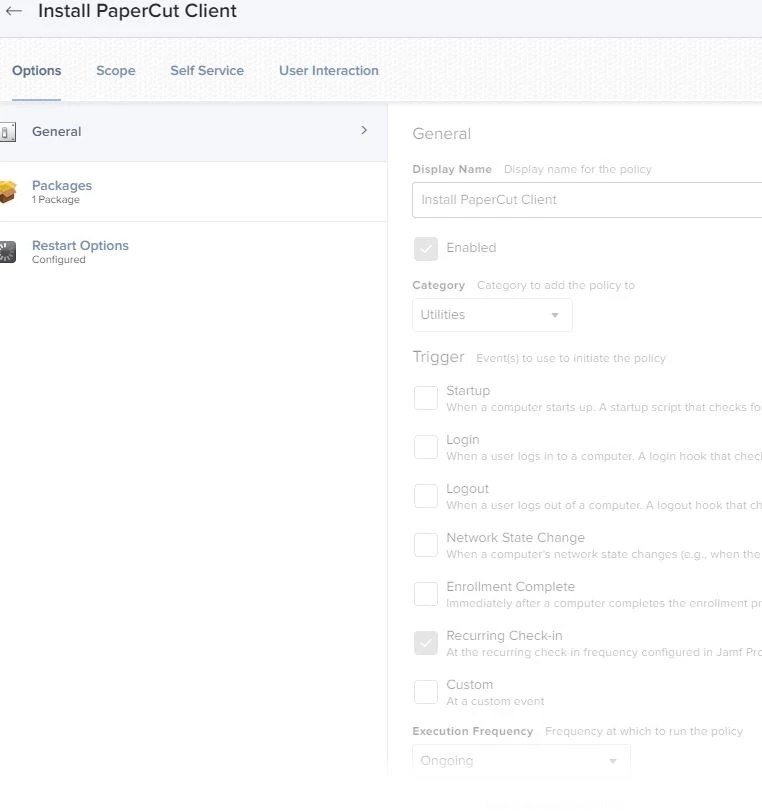Toggle the Enabled checkbox
762x811 pixels.
click(x=426, y=248)
